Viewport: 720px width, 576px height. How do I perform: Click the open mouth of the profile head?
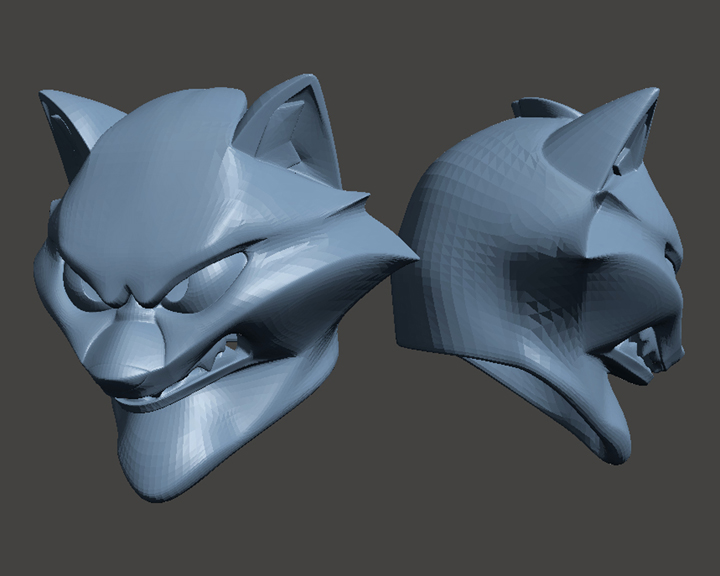pyautogui.click(x=640, y=355)
